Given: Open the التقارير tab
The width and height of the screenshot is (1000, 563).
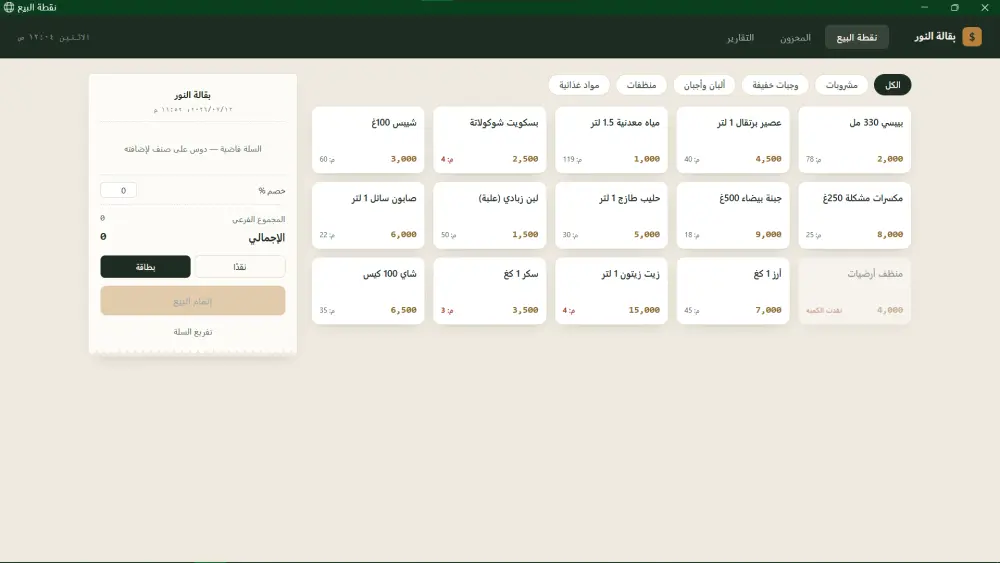Looking at the screenshot, I should coord(740,38).
